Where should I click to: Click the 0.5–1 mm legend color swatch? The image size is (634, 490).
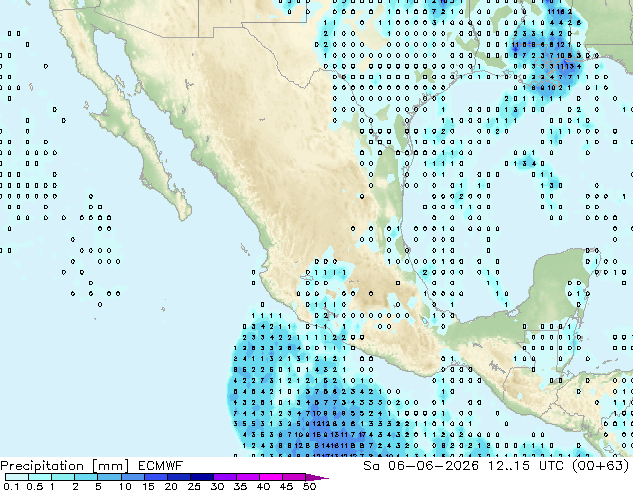click(x=40, y=477)
